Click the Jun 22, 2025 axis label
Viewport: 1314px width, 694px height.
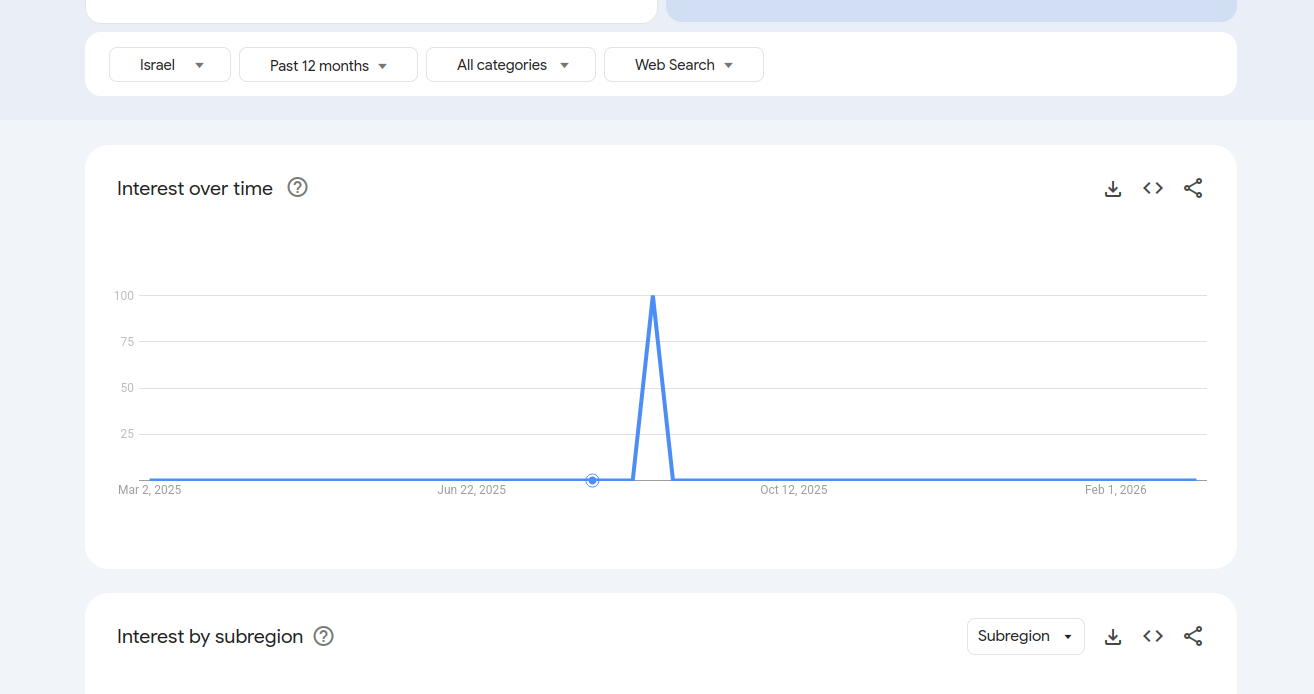[x=472, y=490]
